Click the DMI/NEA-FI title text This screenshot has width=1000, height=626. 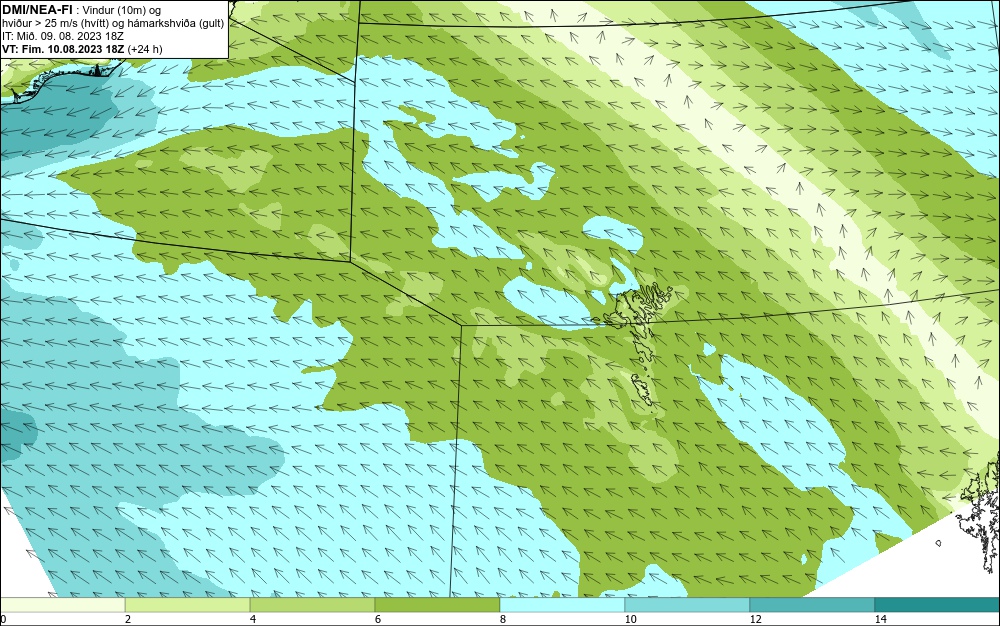37,10
